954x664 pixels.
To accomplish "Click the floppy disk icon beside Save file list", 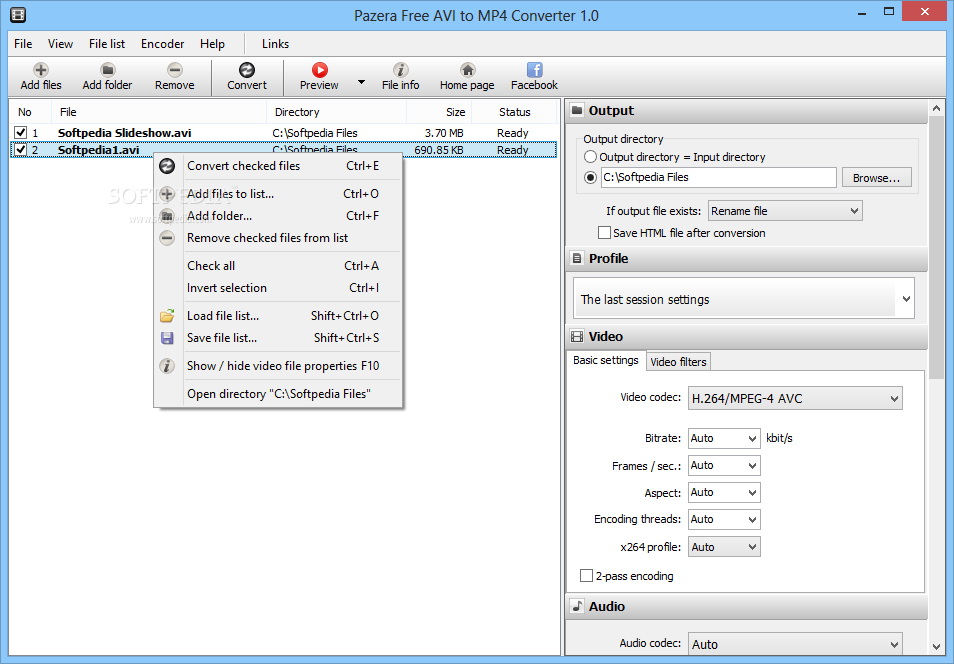I will coord(167,338).
